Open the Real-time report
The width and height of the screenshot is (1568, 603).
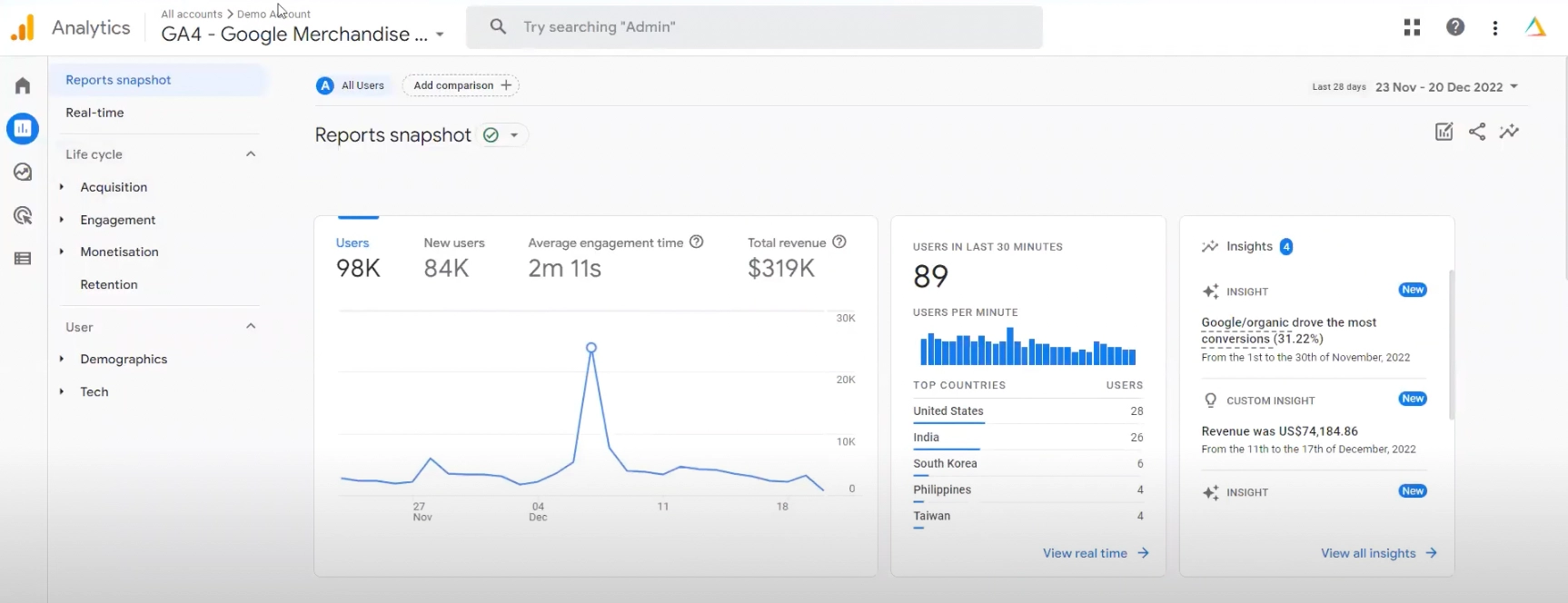tap(94, 113)
